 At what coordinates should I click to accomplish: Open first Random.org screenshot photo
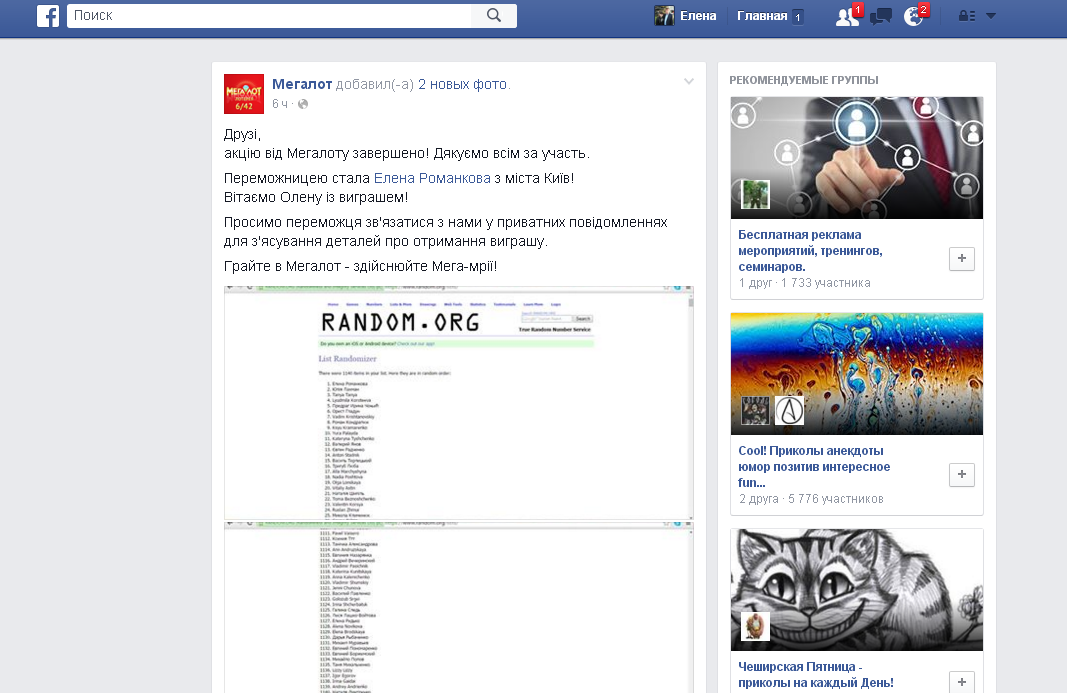459,403
